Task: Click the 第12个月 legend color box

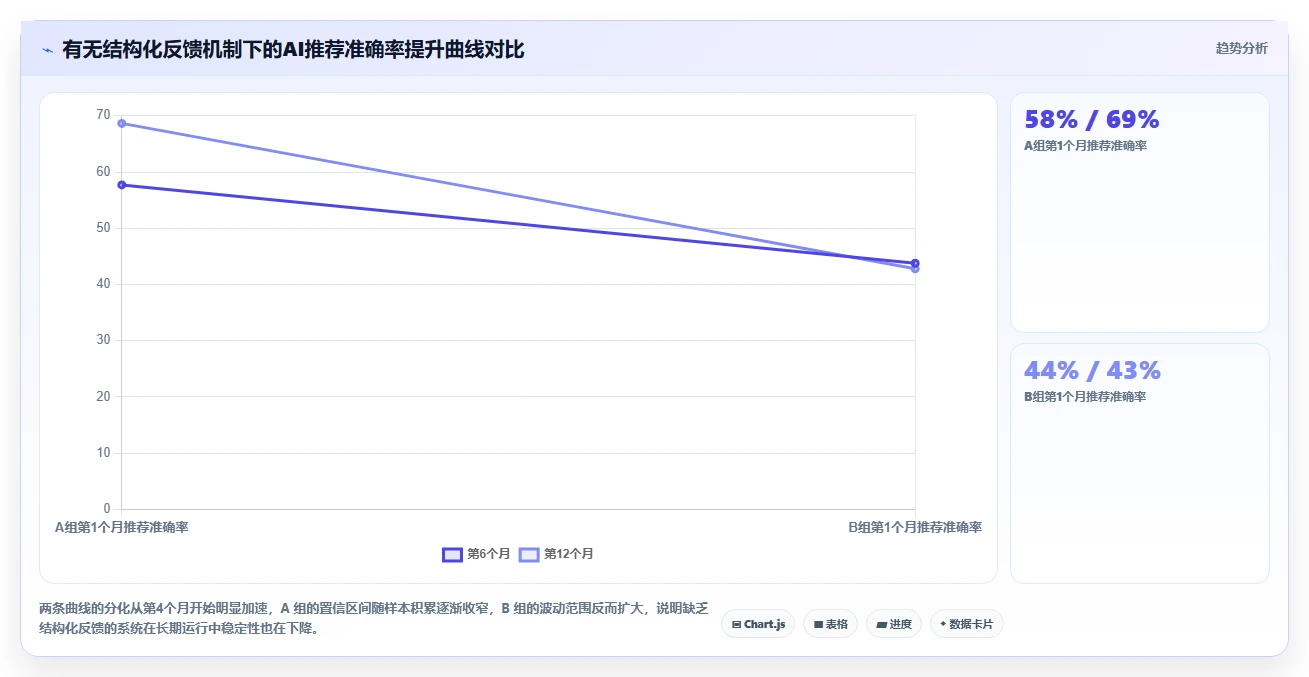Action: point(529,554)
